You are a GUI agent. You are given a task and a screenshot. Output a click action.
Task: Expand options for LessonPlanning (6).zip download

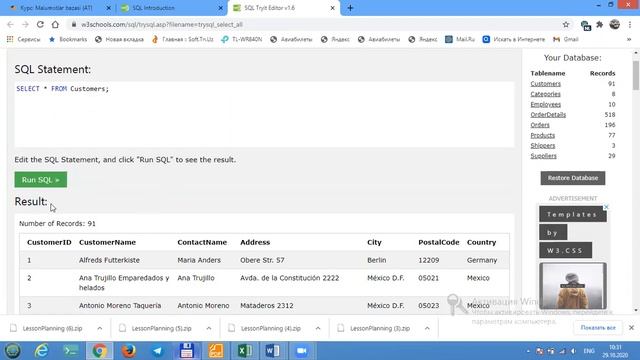tap(100, 328)
